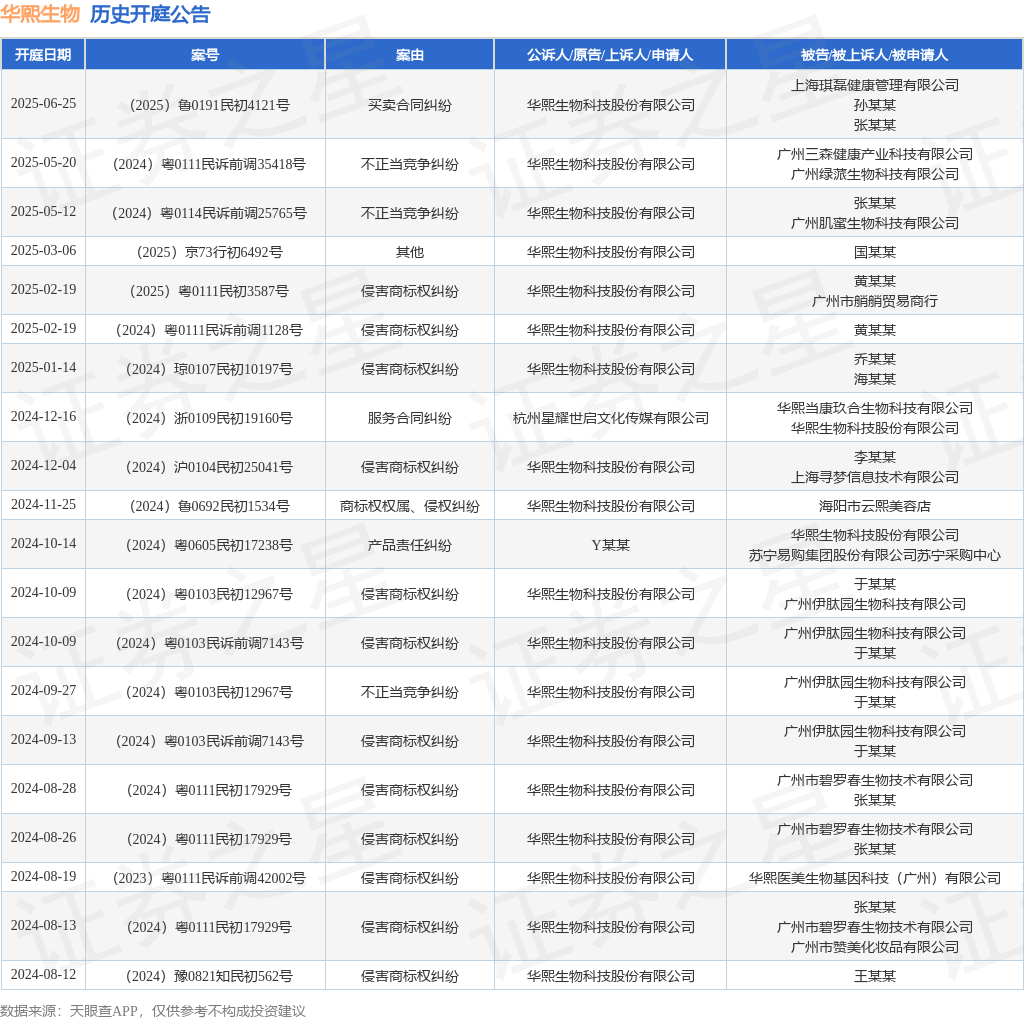
Task: Click defendant 海某某
Action: point(874,379)
